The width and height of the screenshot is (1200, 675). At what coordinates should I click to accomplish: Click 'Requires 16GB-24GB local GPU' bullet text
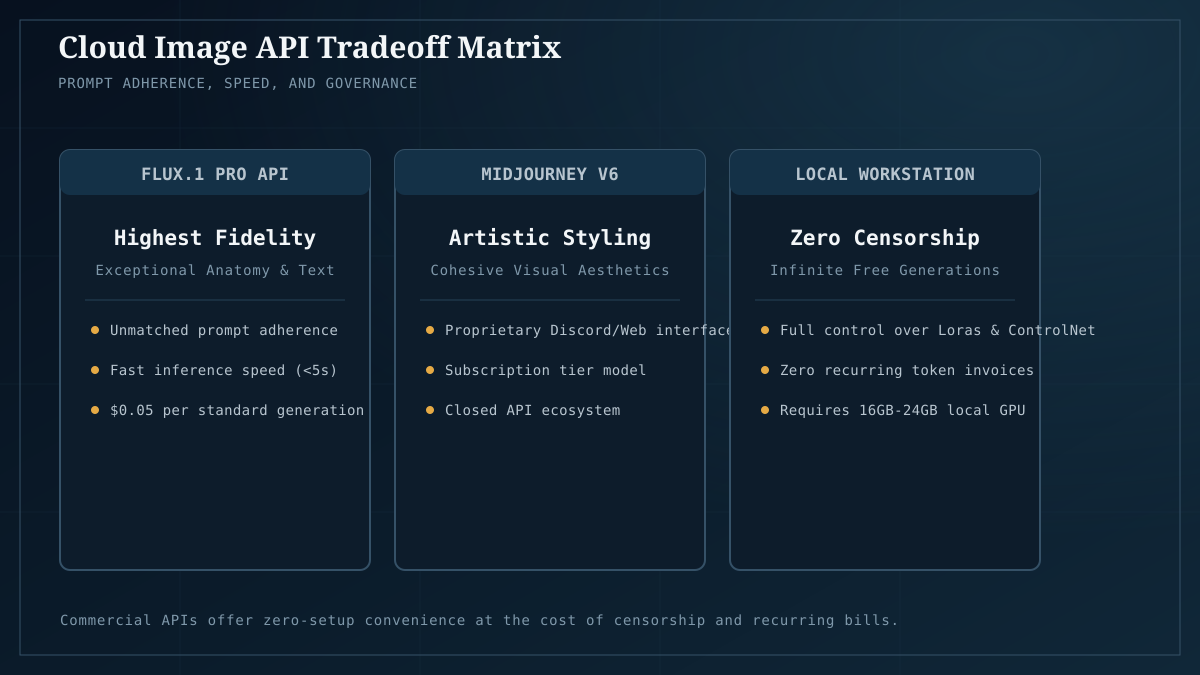tap(903, 410)
